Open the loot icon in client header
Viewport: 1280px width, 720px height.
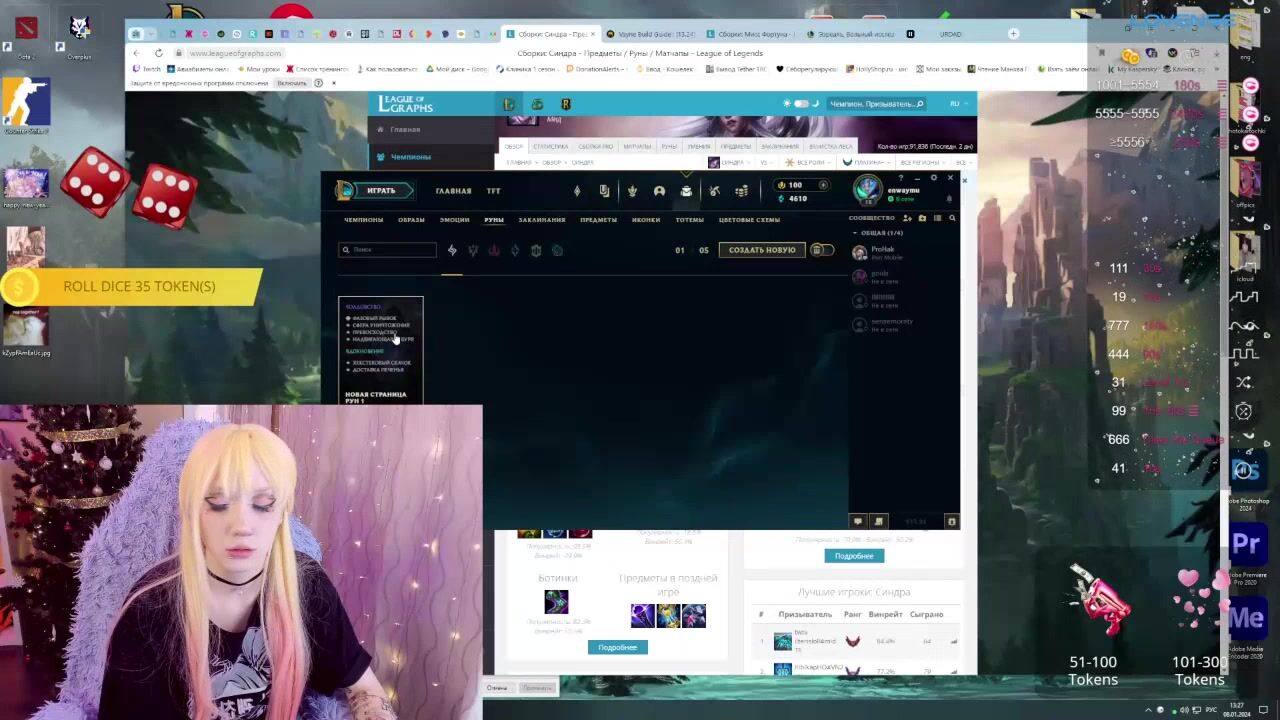(714, 191)
